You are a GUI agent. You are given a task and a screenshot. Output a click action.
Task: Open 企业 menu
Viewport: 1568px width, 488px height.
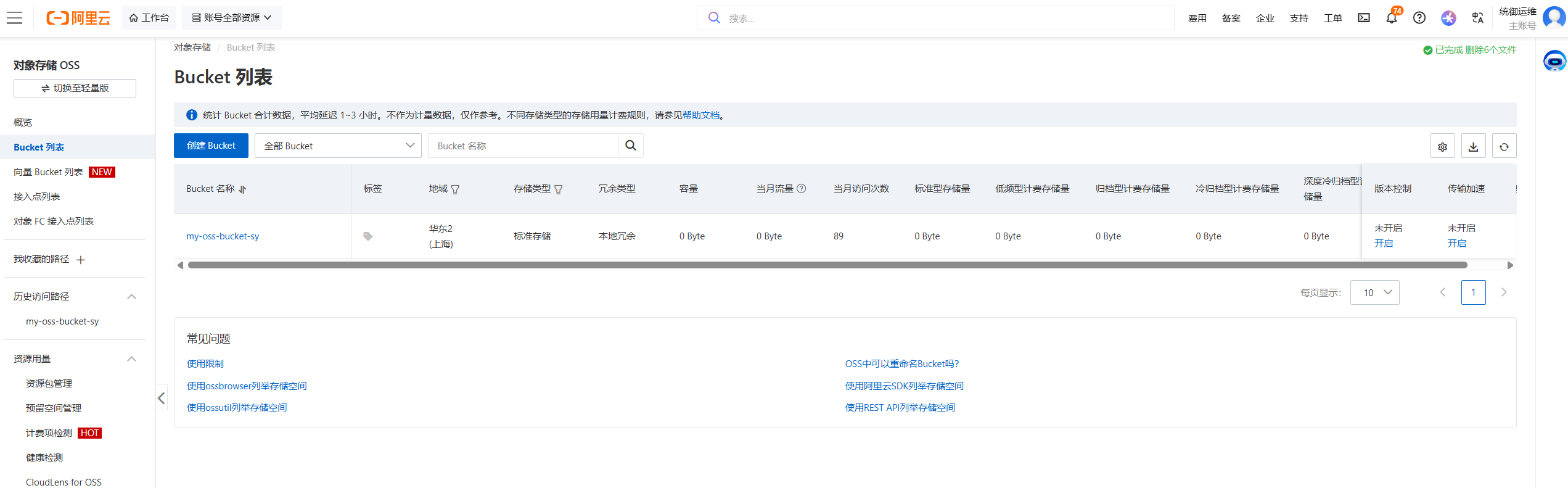1265,19
